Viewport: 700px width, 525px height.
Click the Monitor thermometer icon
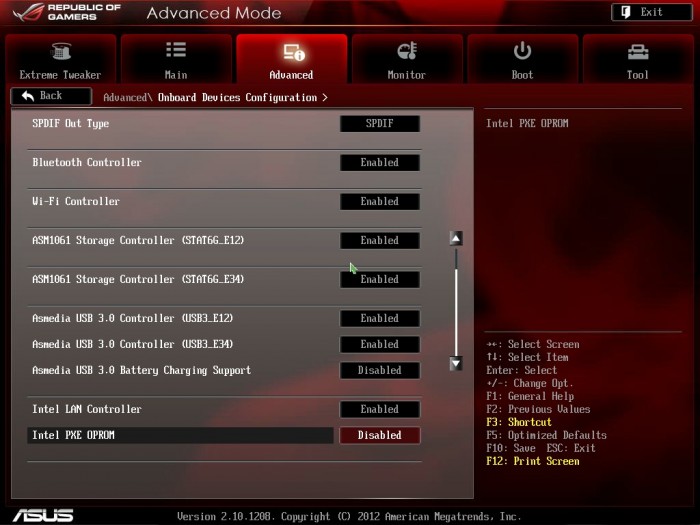407,51
